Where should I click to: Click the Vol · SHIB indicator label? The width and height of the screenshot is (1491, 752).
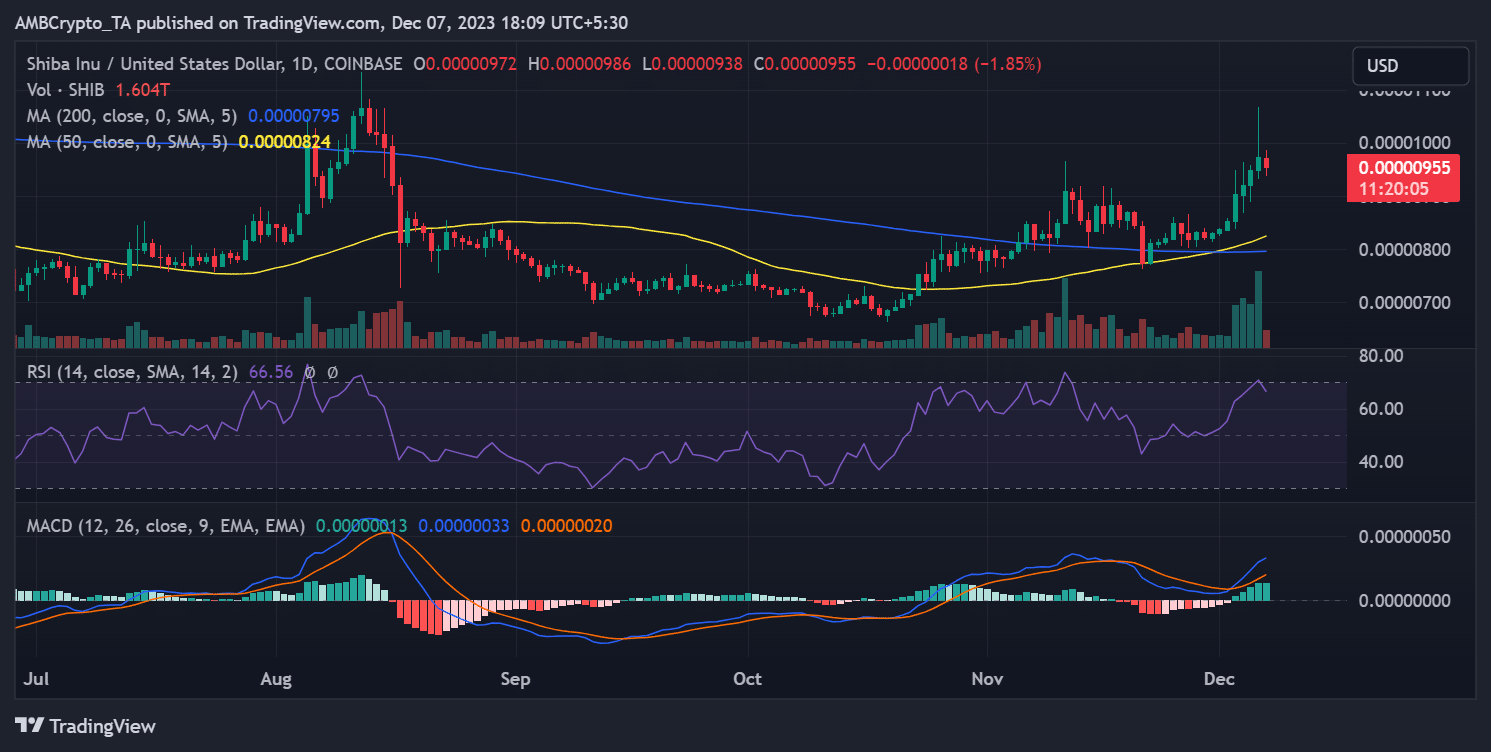64,90
